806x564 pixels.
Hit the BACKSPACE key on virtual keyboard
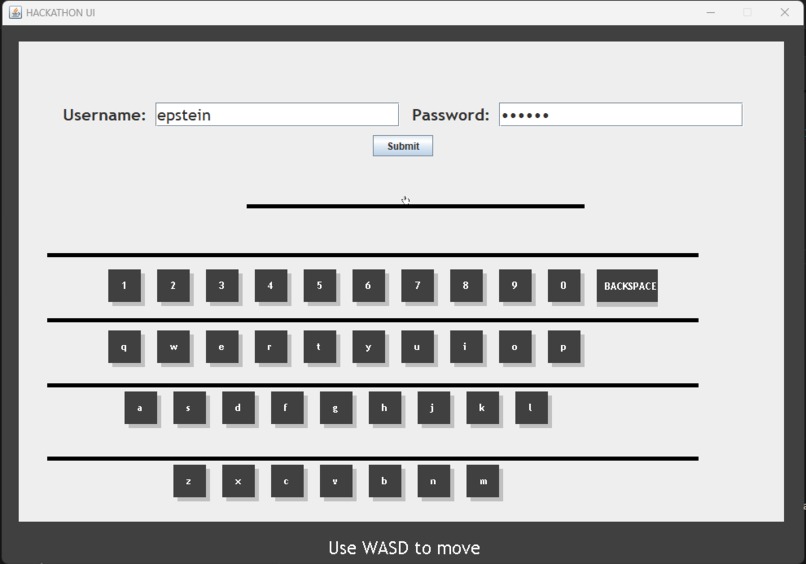click(x=627, y=286)
